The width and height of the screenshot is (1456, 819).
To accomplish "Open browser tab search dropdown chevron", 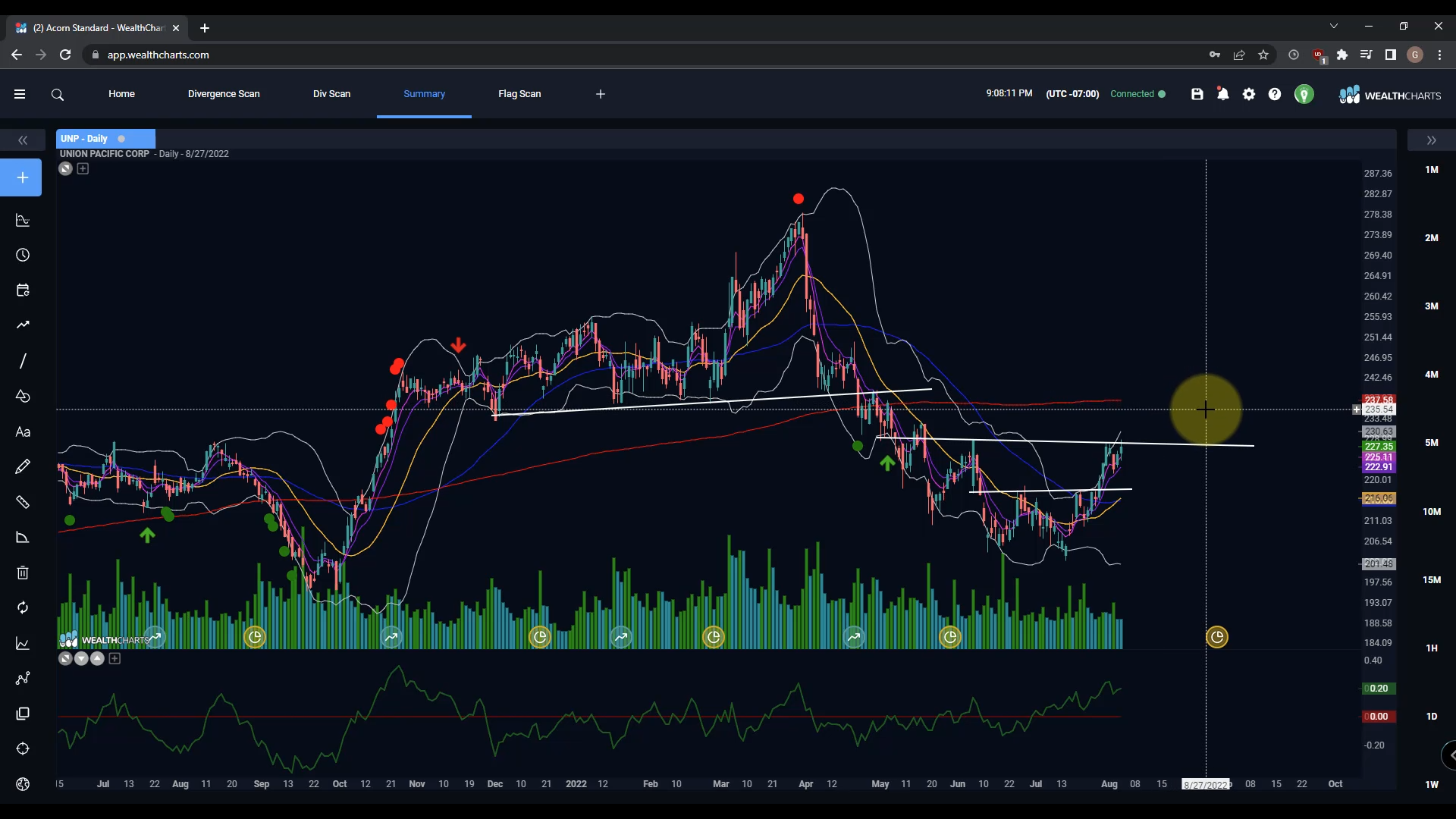I will (1334, 27).
